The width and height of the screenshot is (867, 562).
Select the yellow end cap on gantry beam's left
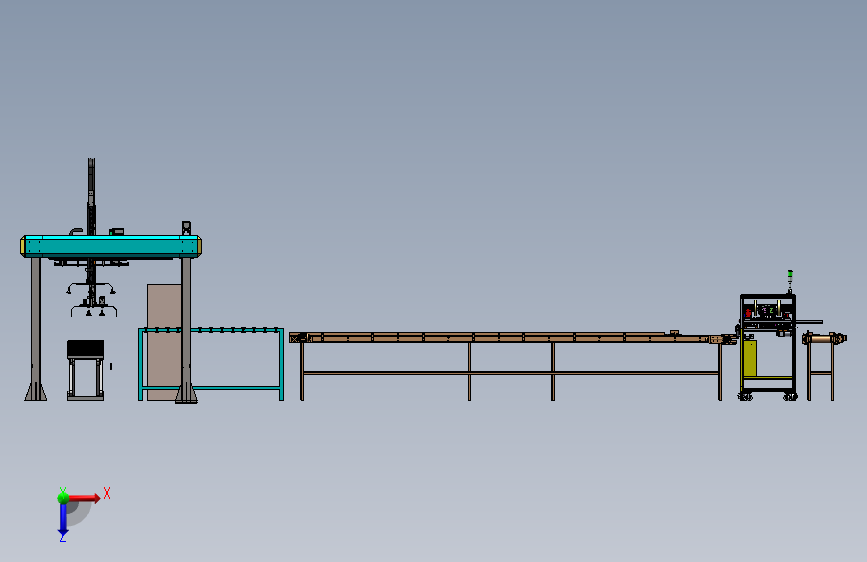pos(23,246)
